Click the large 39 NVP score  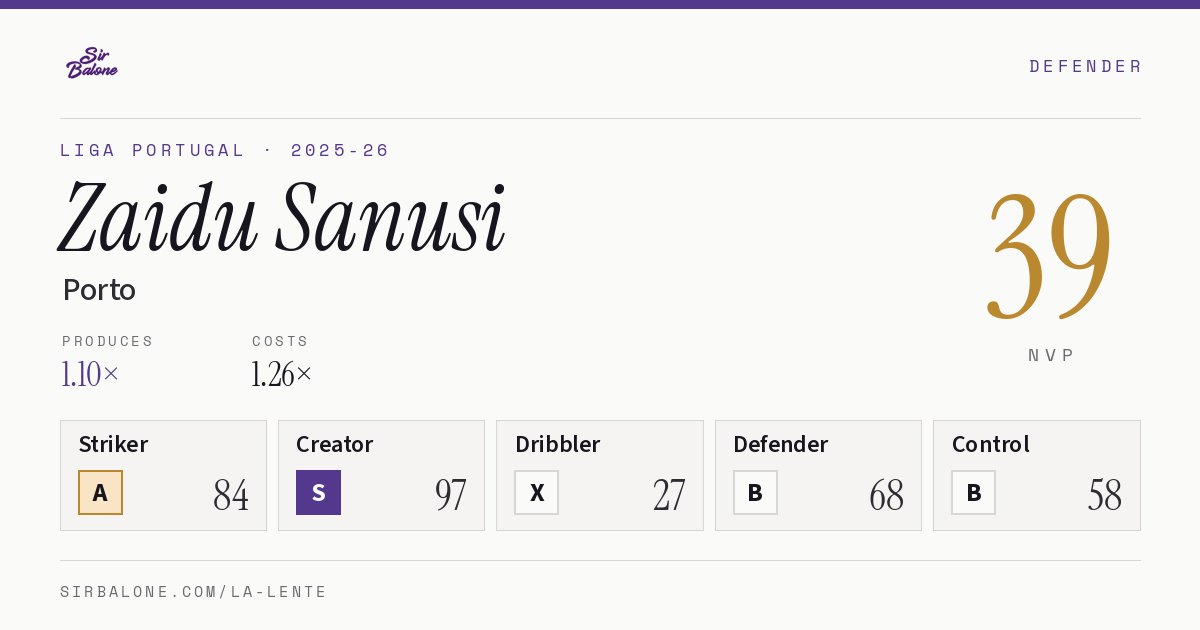tap(1049, 255)
